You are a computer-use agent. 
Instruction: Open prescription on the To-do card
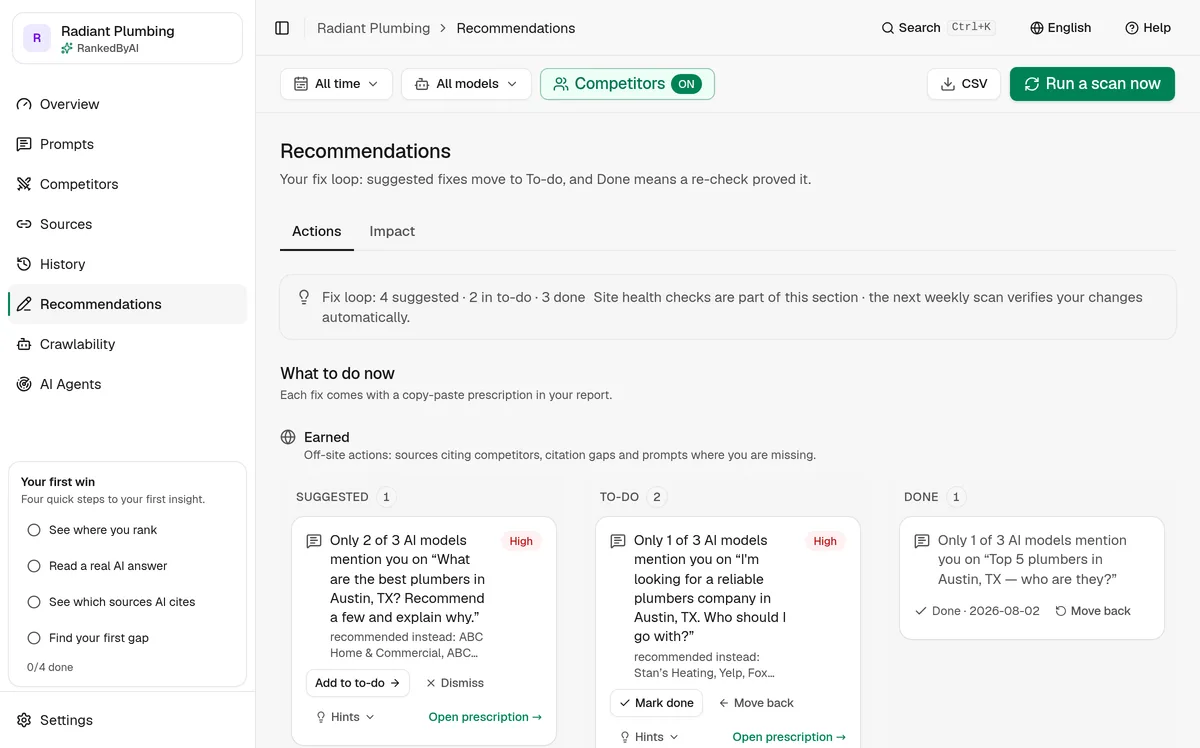[789, 737]
